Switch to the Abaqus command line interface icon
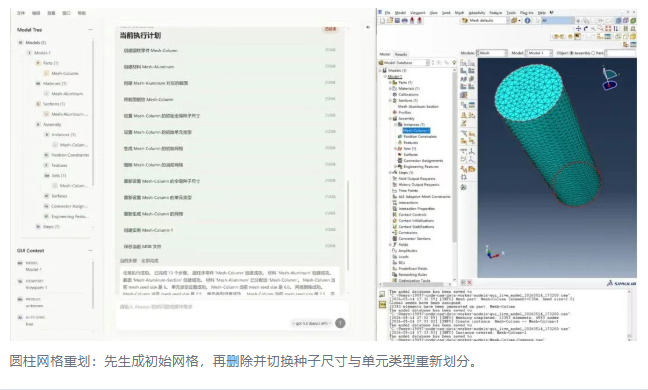The height and width of the screenshot is (390, 648). coord(382,304)
